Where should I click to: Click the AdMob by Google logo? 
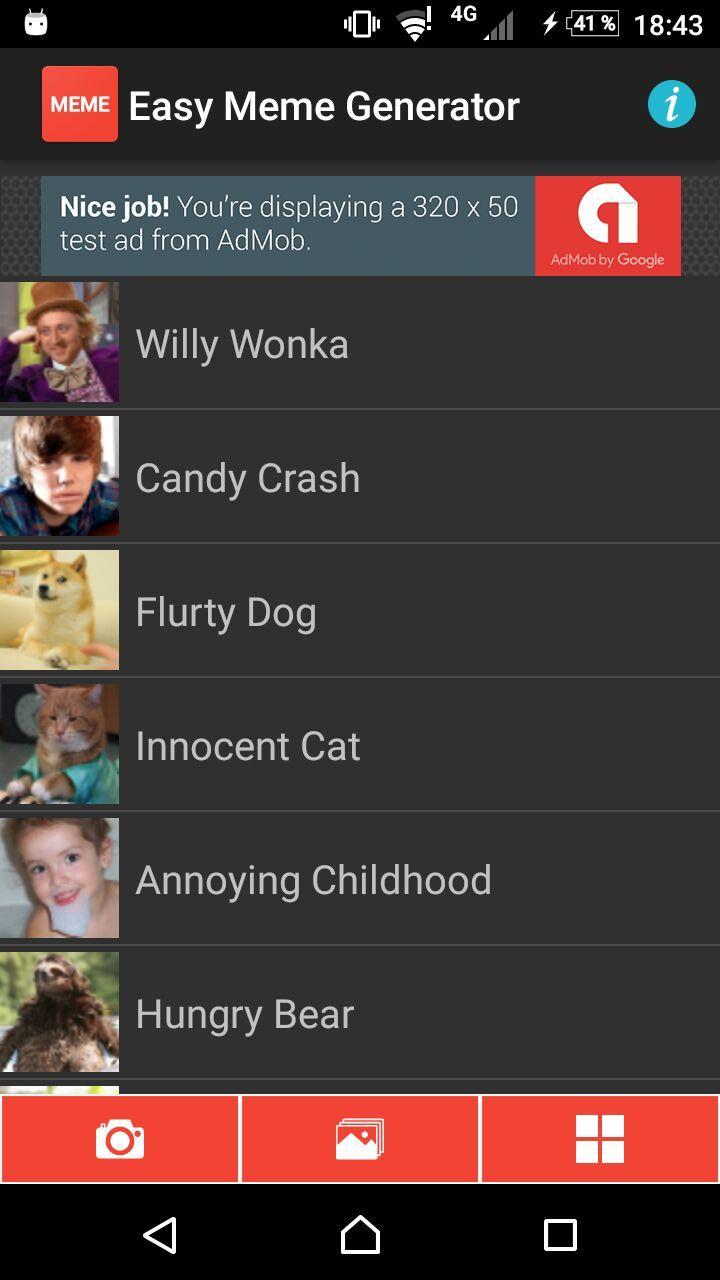tap(608, 226)
